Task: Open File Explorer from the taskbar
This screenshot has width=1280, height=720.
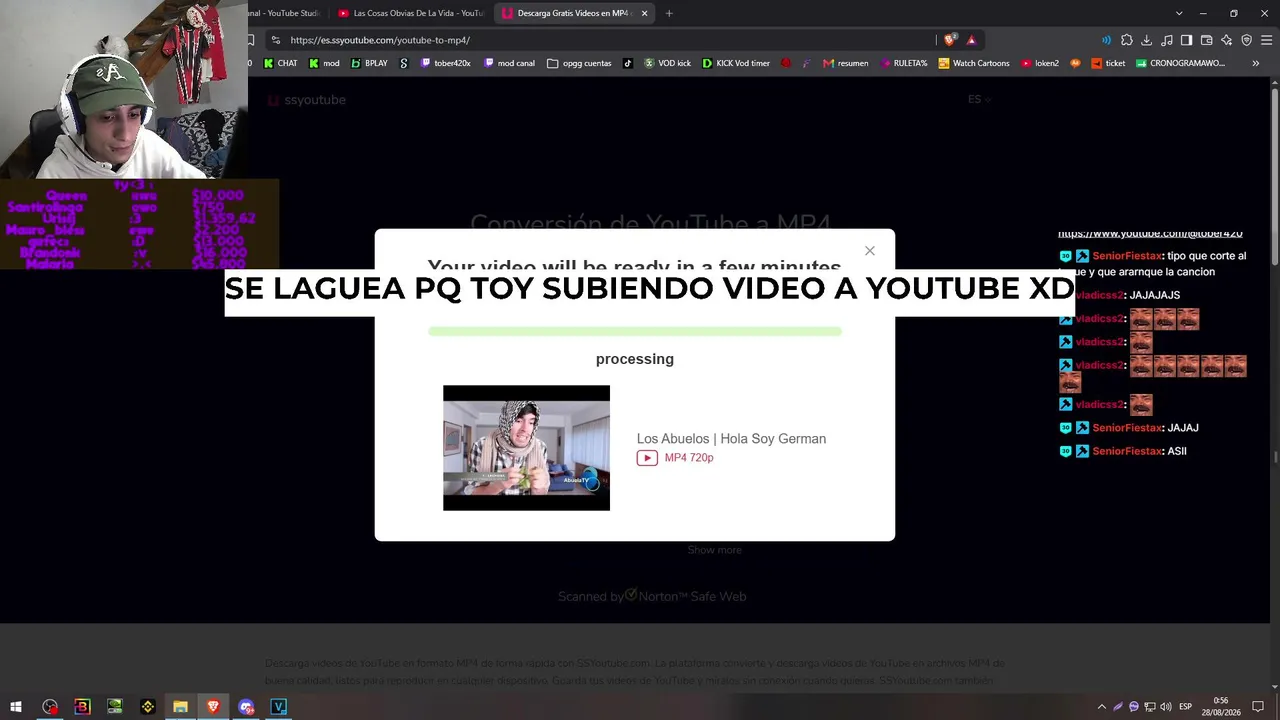Action: (180, 707)
